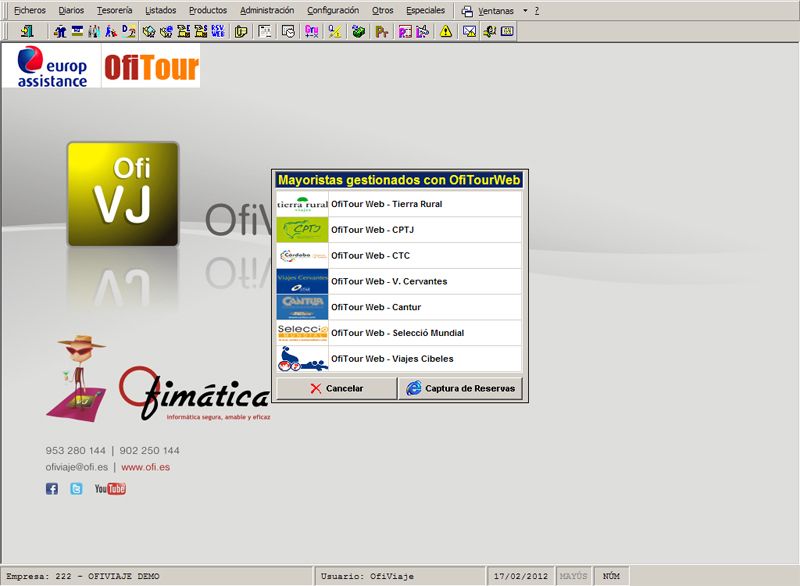800x586 pixels.
Task: Click the Pr toolbar icon
Action: [382, 32]
